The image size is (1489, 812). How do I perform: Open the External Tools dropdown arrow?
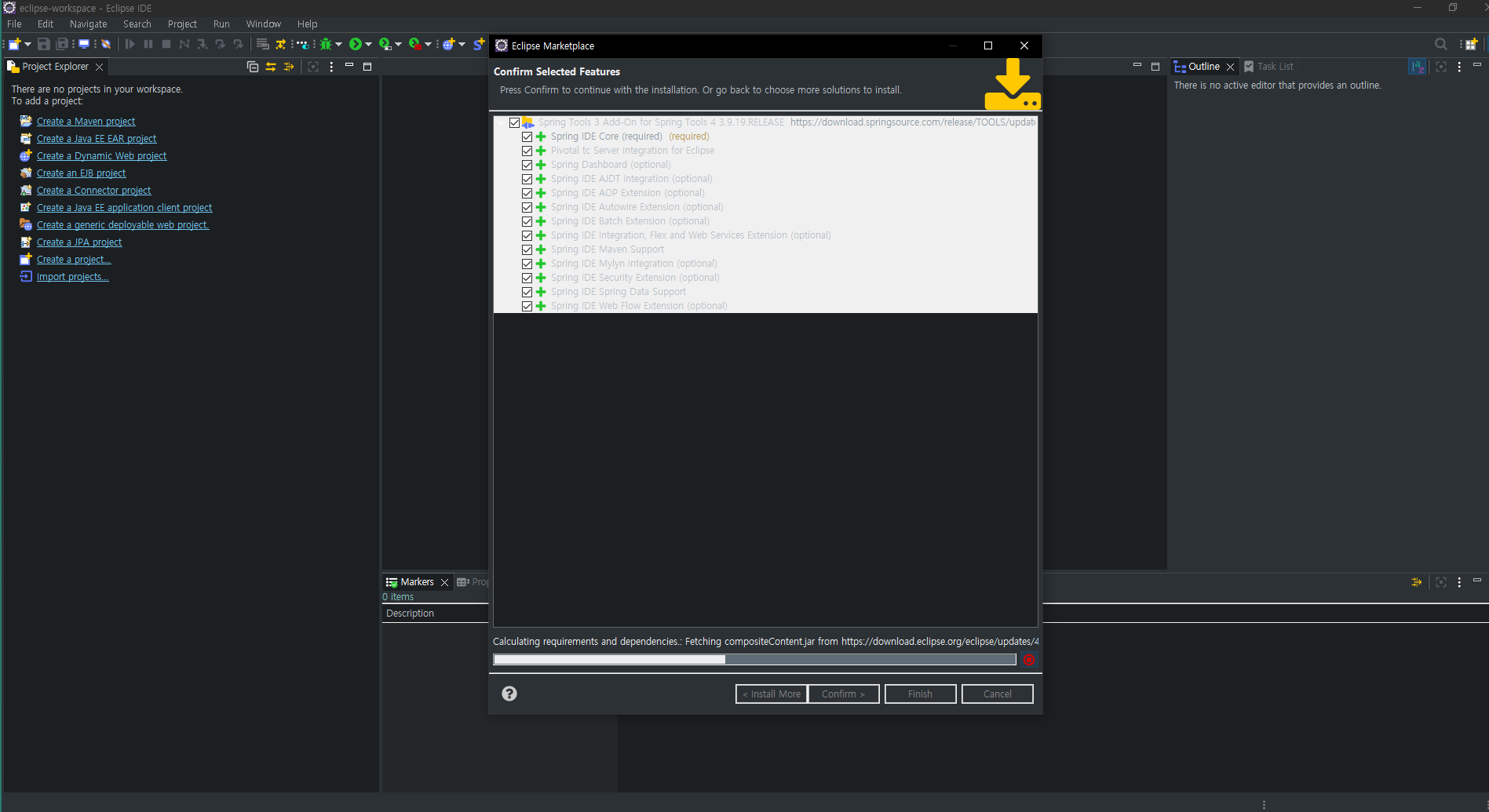tap(429, 45)
